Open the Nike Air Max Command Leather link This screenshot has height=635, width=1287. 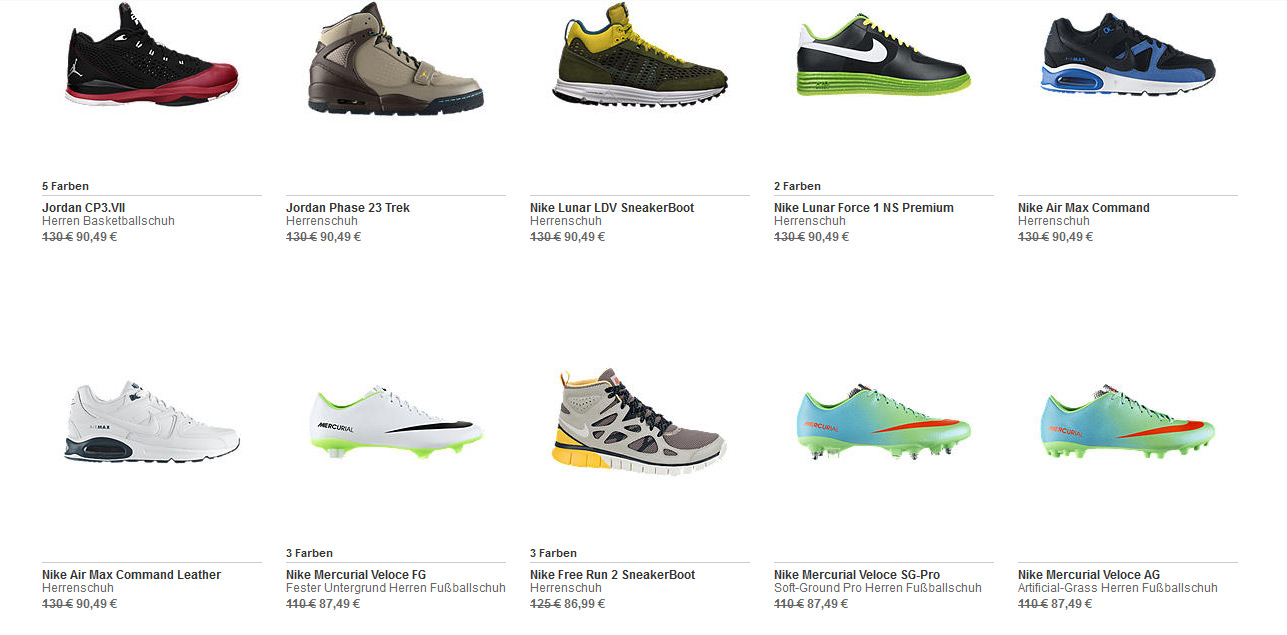[x=132, y=575]
